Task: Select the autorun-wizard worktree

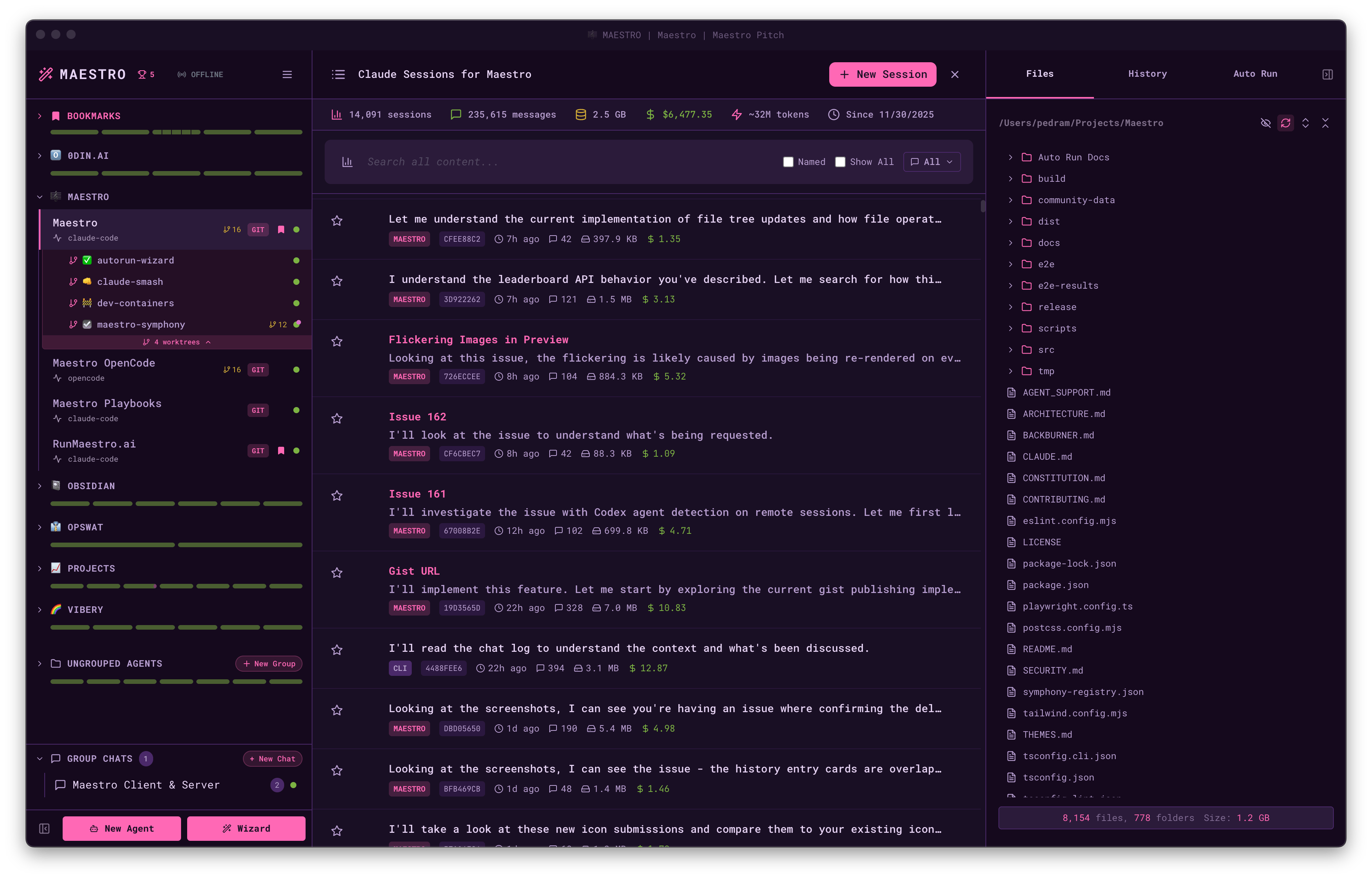Action: pyautogui.click(x=177, y=260)
